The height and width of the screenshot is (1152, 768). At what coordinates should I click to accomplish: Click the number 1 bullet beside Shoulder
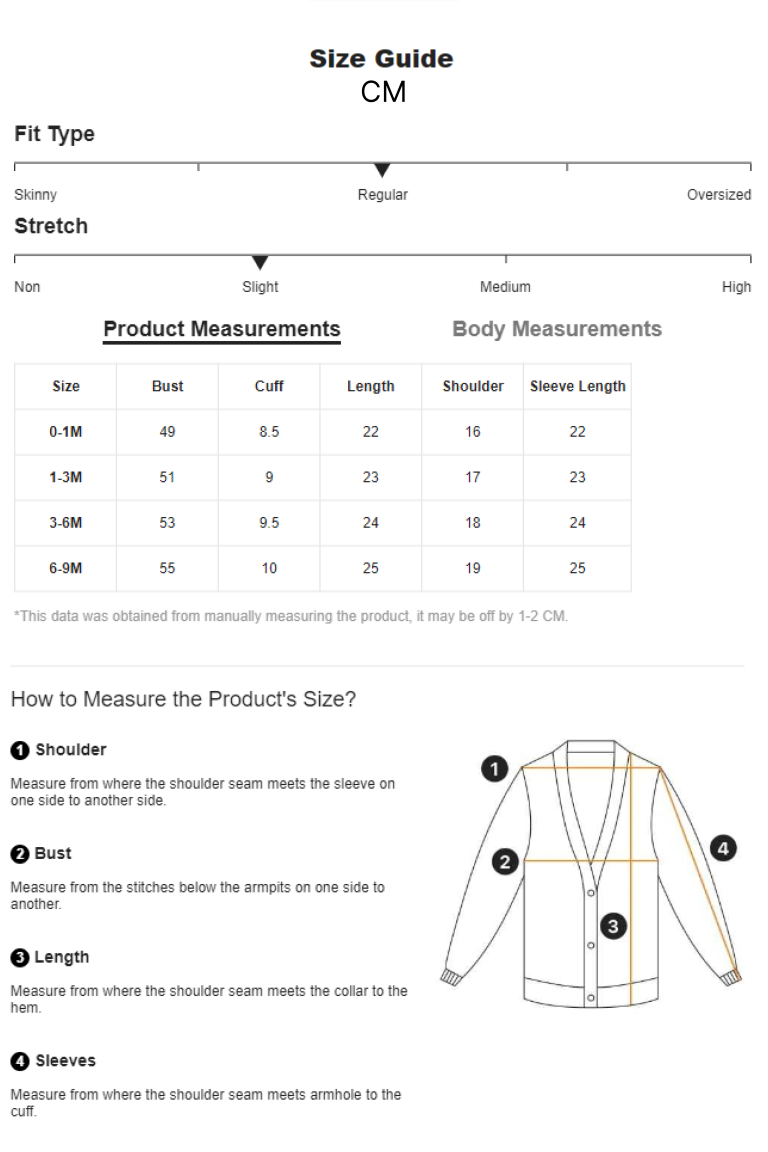click(20, 750)
